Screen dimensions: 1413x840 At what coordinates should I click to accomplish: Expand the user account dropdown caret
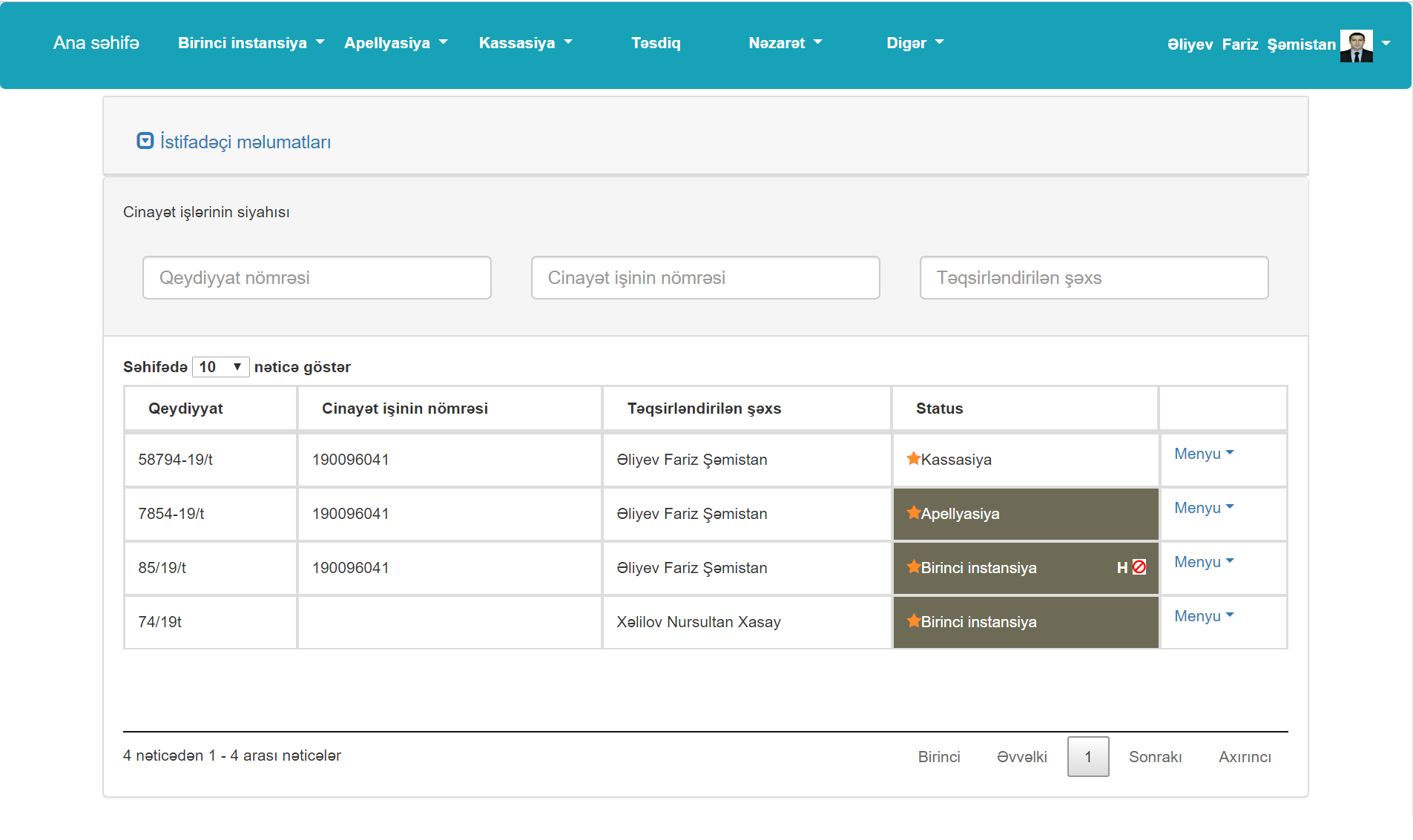pos(1386,44)
